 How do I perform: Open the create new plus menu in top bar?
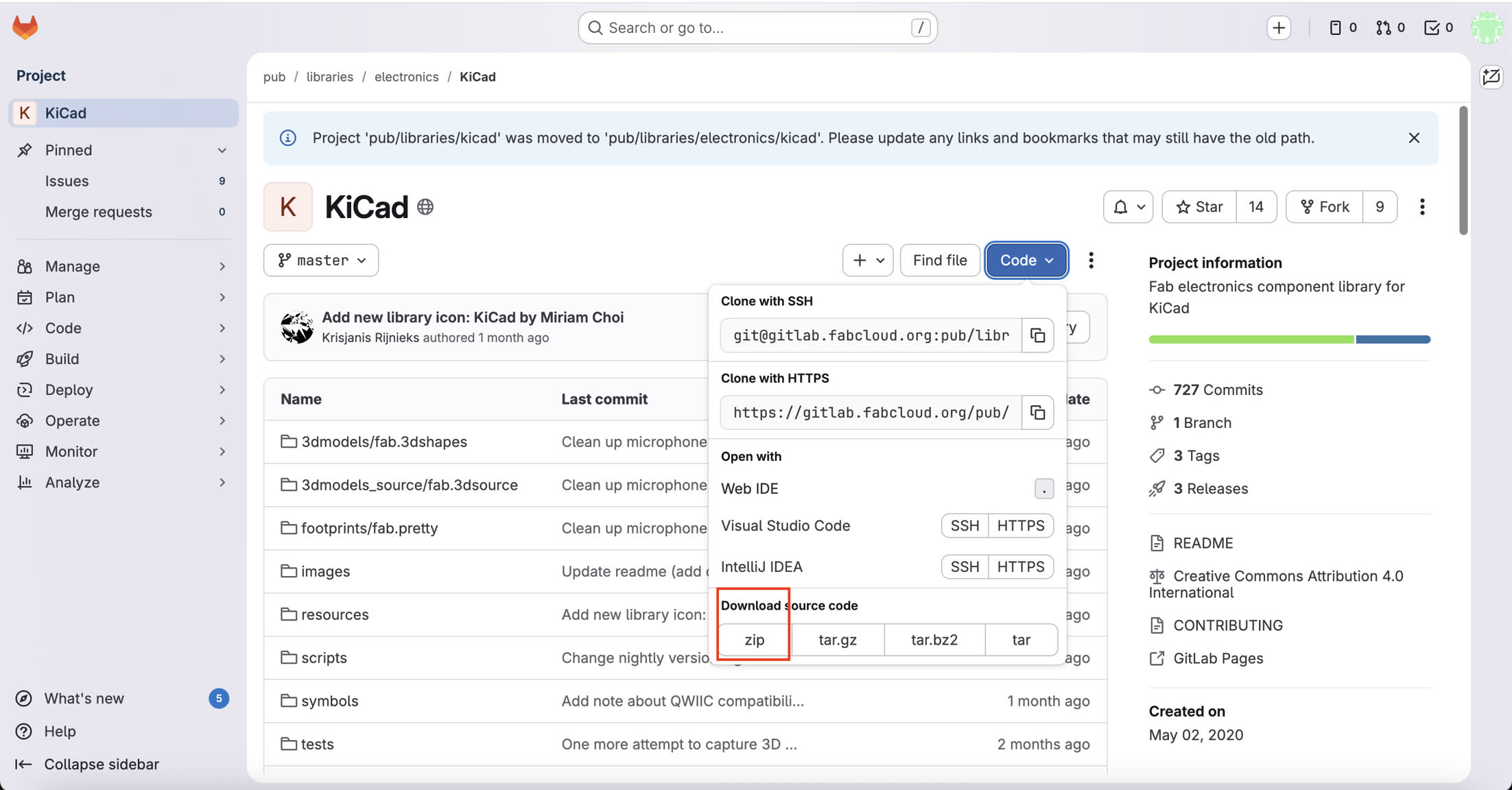1279,27
